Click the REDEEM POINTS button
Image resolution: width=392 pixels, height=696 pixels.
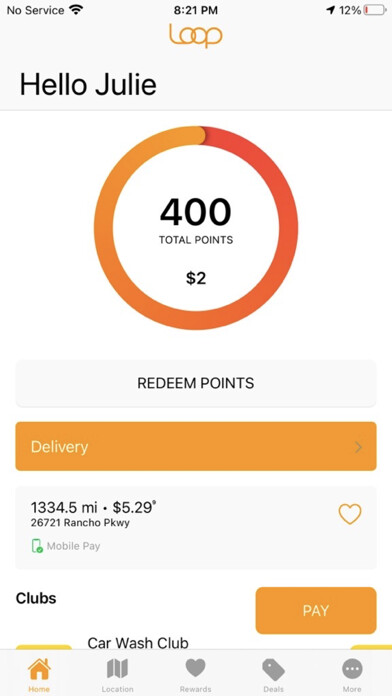coord(196,383)
